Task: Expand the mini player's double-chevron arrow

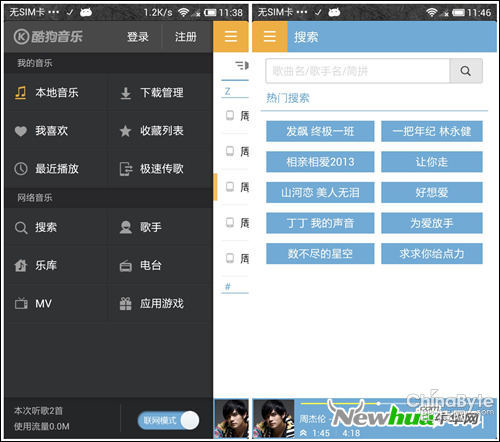Action: click(303, 433)
